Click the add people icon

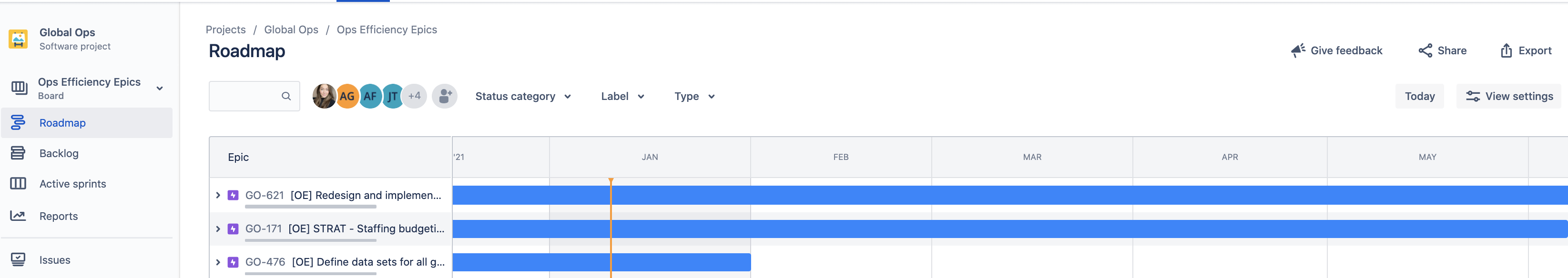[x=444, y=96]
